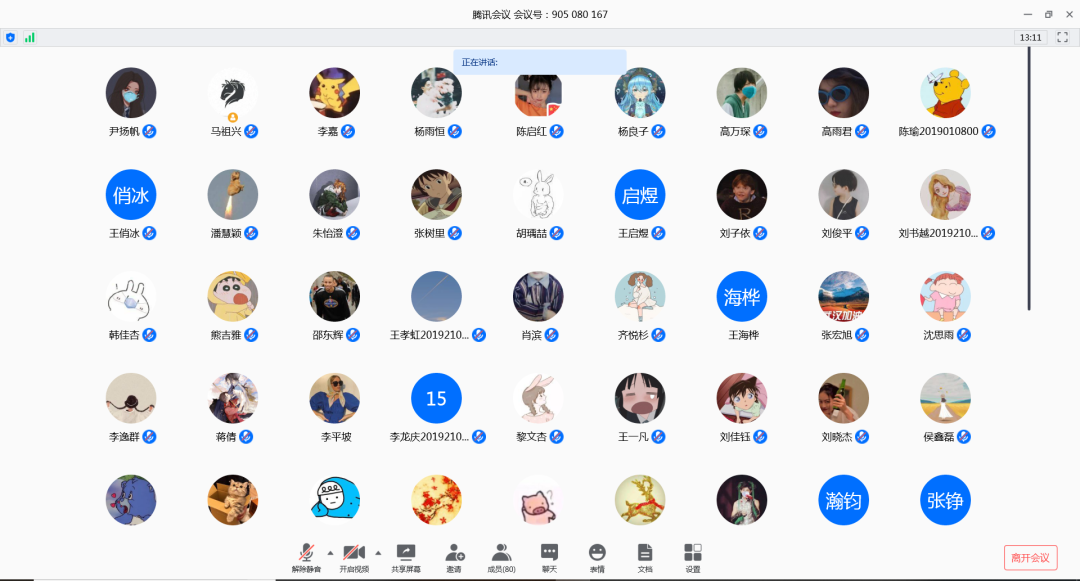Click the 离开会议 leave meeting button
This screenshot has height=581, width=1080.
(x=1030, y=557)
